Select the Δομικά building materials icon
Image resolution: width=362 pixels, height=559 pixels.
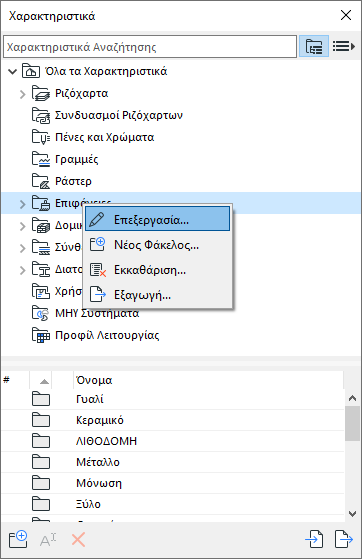(41, 225)
